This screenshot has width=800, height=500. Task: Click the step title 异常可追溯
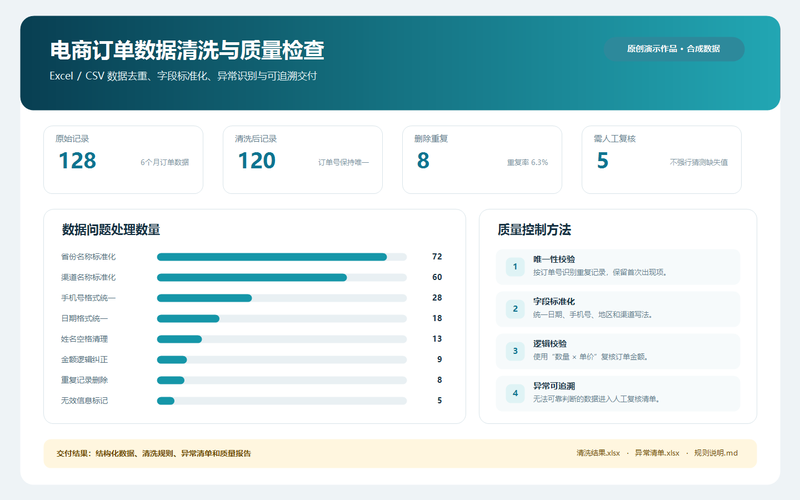click(554, 386)
